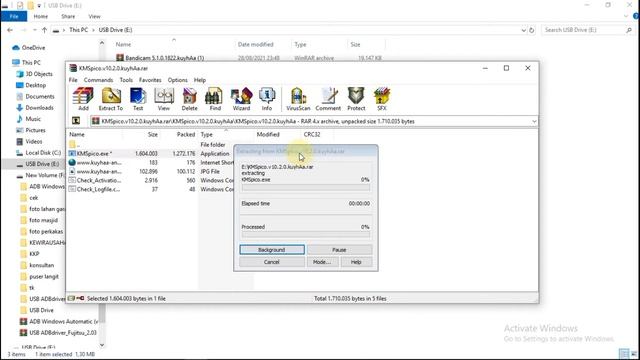Open the Wizard tool
This screenshot has height=360, width=640.
coord(241,99)
